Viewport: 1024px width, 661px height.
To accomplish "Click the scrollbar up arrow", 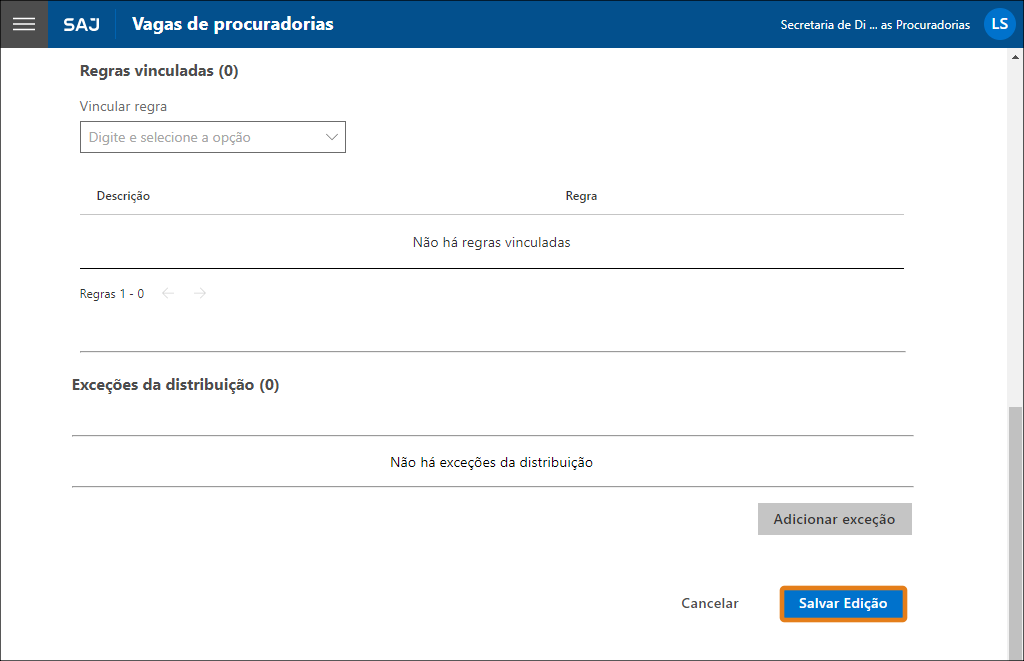I will pos(1016,56).
